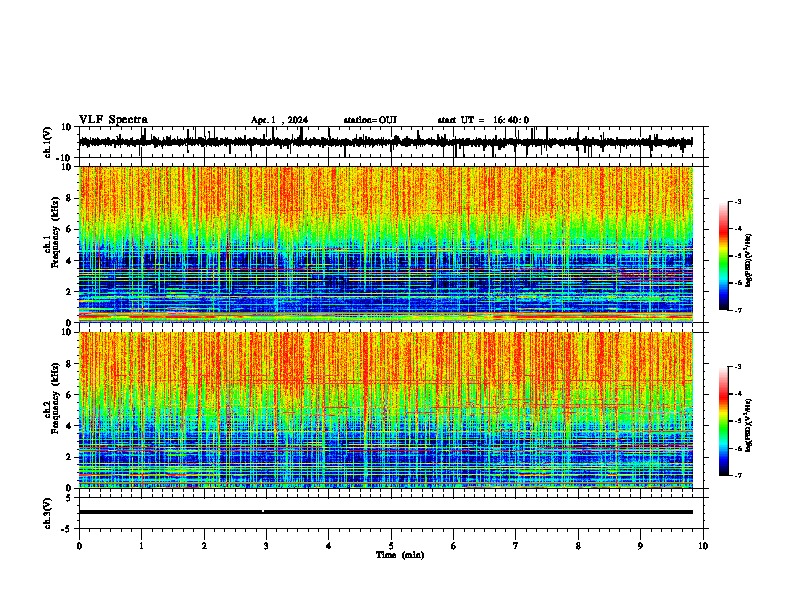Click the "-3" label on ch.1 colorbar

pyautogui.click(x=738, y=201)
